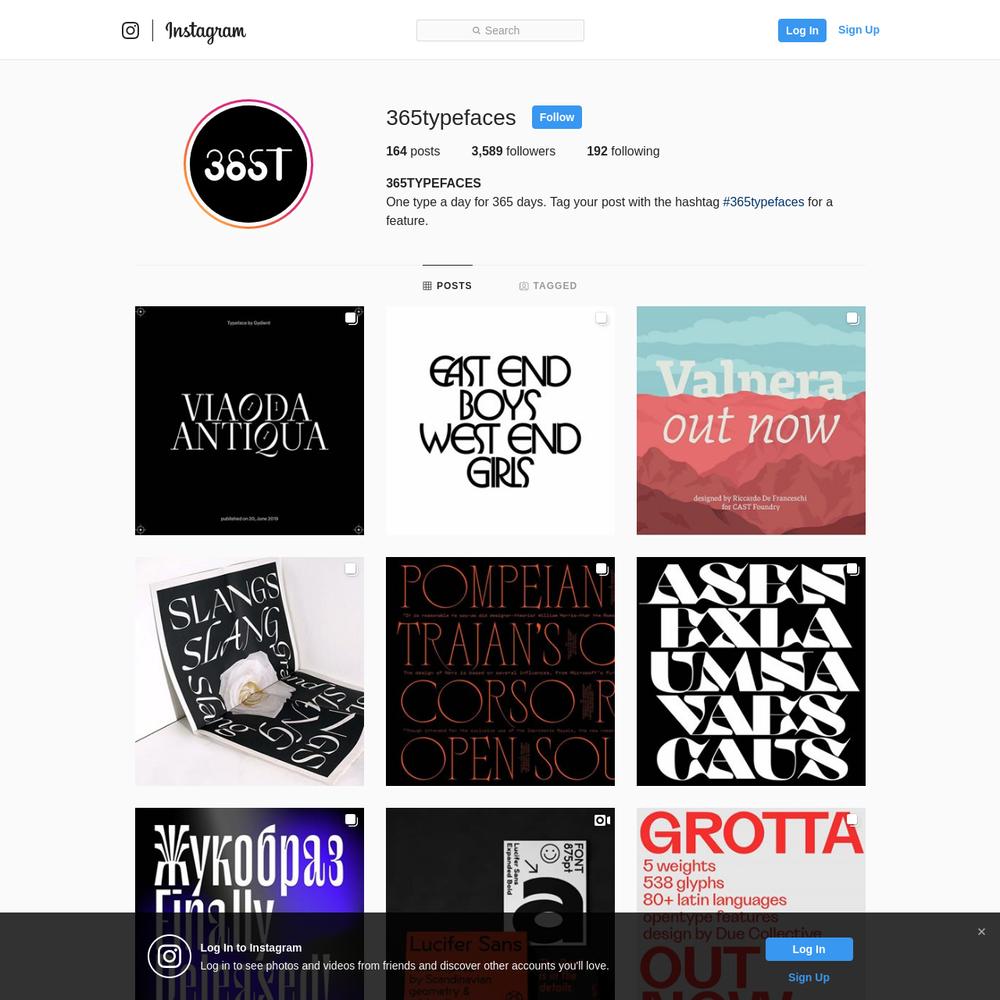Open the Slangs poster post thumbnail

[249, 671]
